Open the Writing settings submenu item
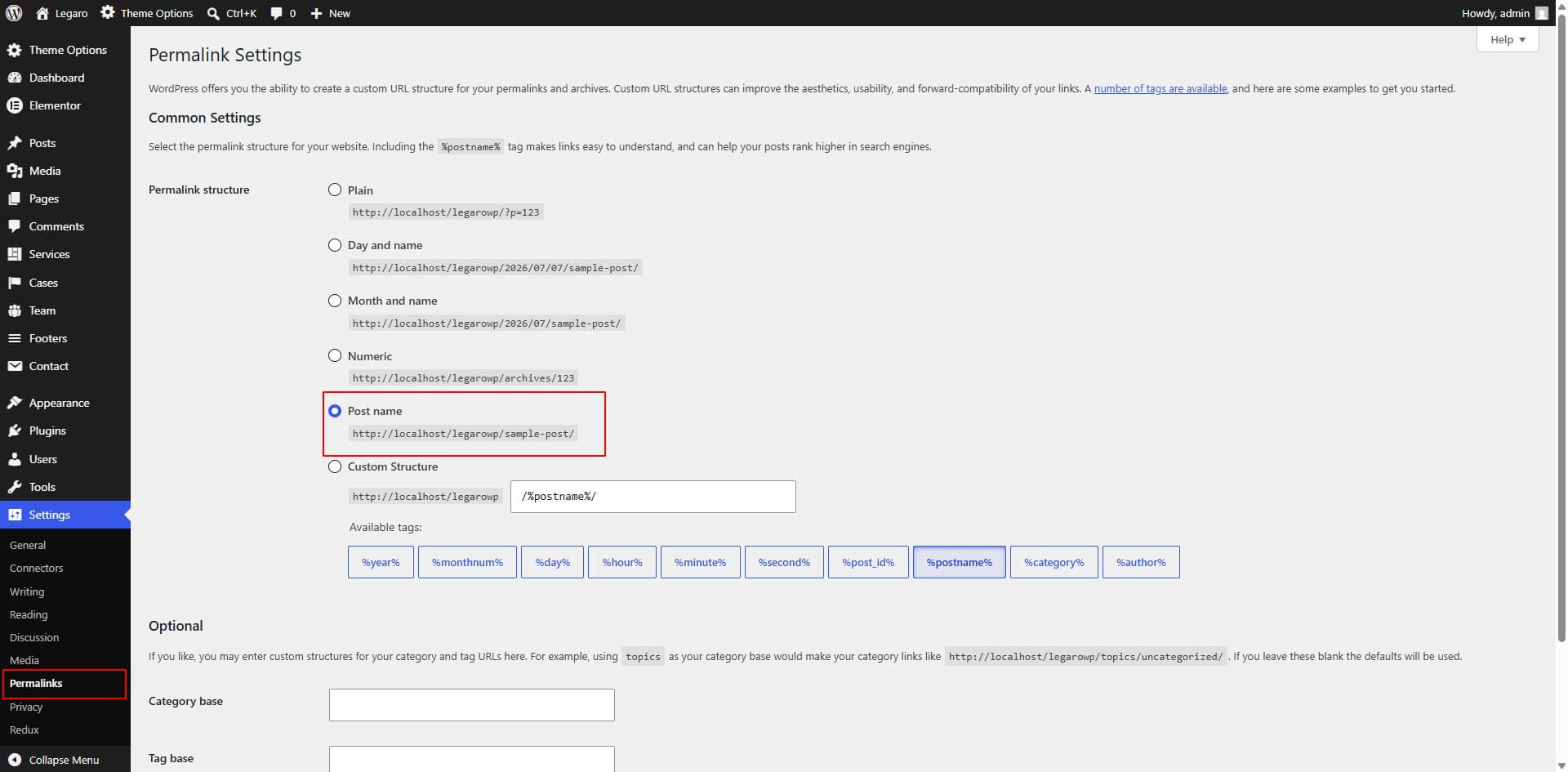1568x772 pixels. (x=27, y=591)
